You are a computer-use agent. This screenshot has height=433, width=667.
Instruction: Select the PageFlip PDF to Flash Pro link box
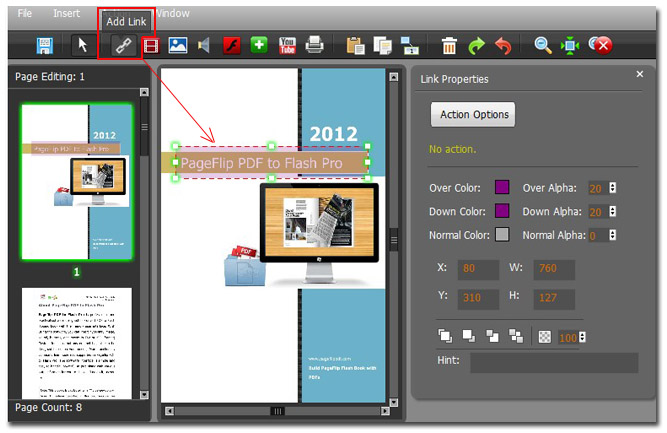click(271, 162)
